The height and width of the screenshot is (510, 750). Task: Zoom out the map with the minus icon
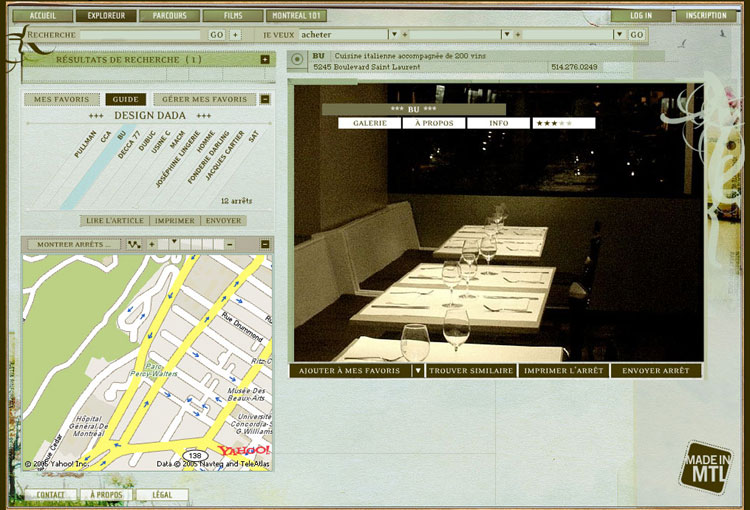(230, 244)
